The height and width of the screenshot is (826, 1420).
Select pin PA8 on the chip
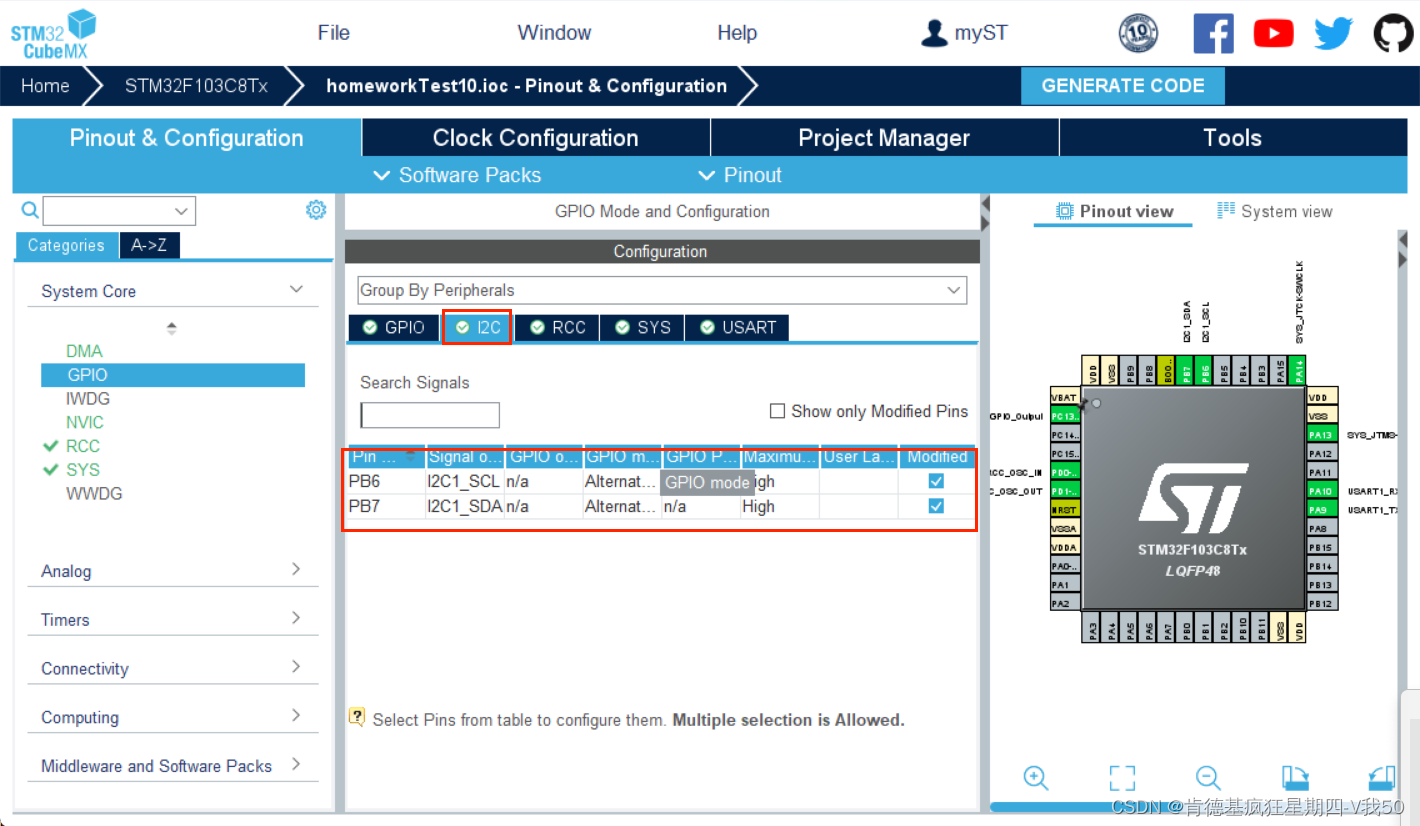(x=1322, y=527)
